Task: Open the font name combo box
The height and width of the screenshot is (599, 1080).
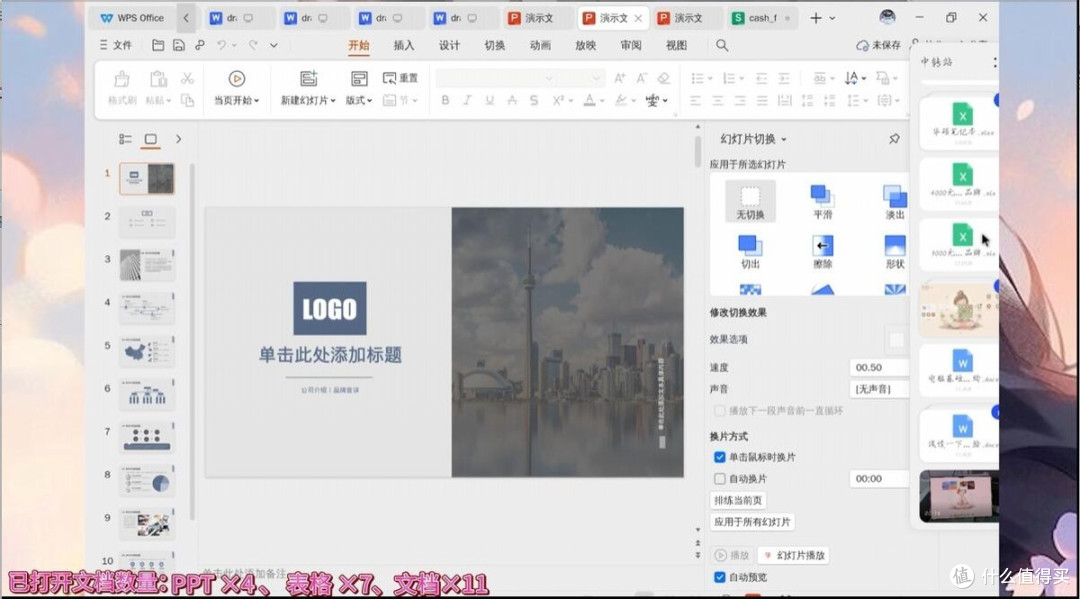Action: click(495, 78)
